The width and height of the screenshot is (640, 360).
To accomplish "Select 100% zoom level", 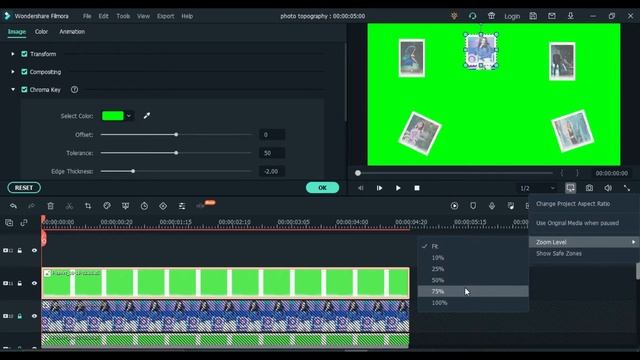I will 473,303.
